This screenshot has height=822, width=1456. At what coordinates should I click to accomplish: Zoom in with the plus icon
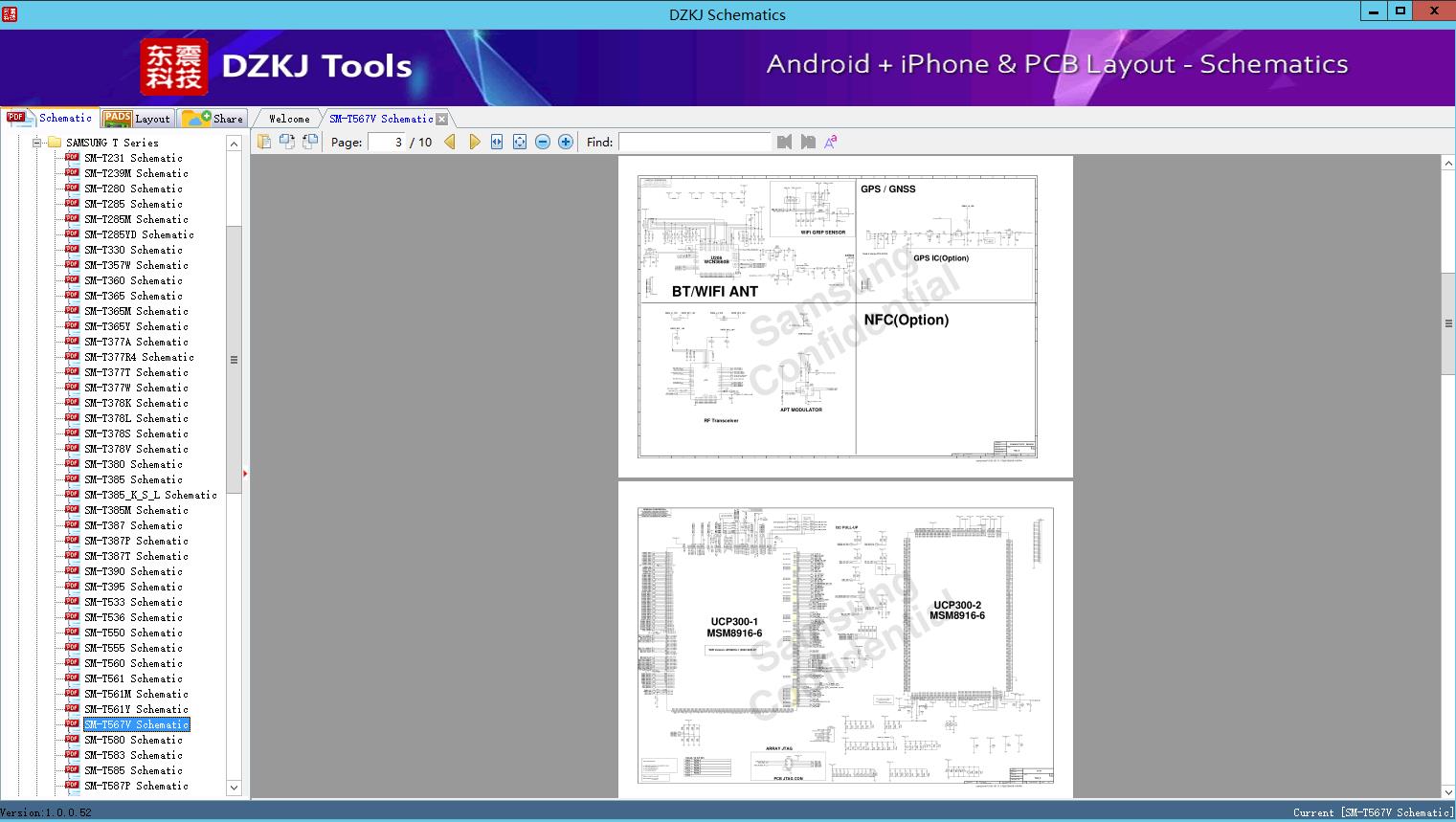[566, 142]
